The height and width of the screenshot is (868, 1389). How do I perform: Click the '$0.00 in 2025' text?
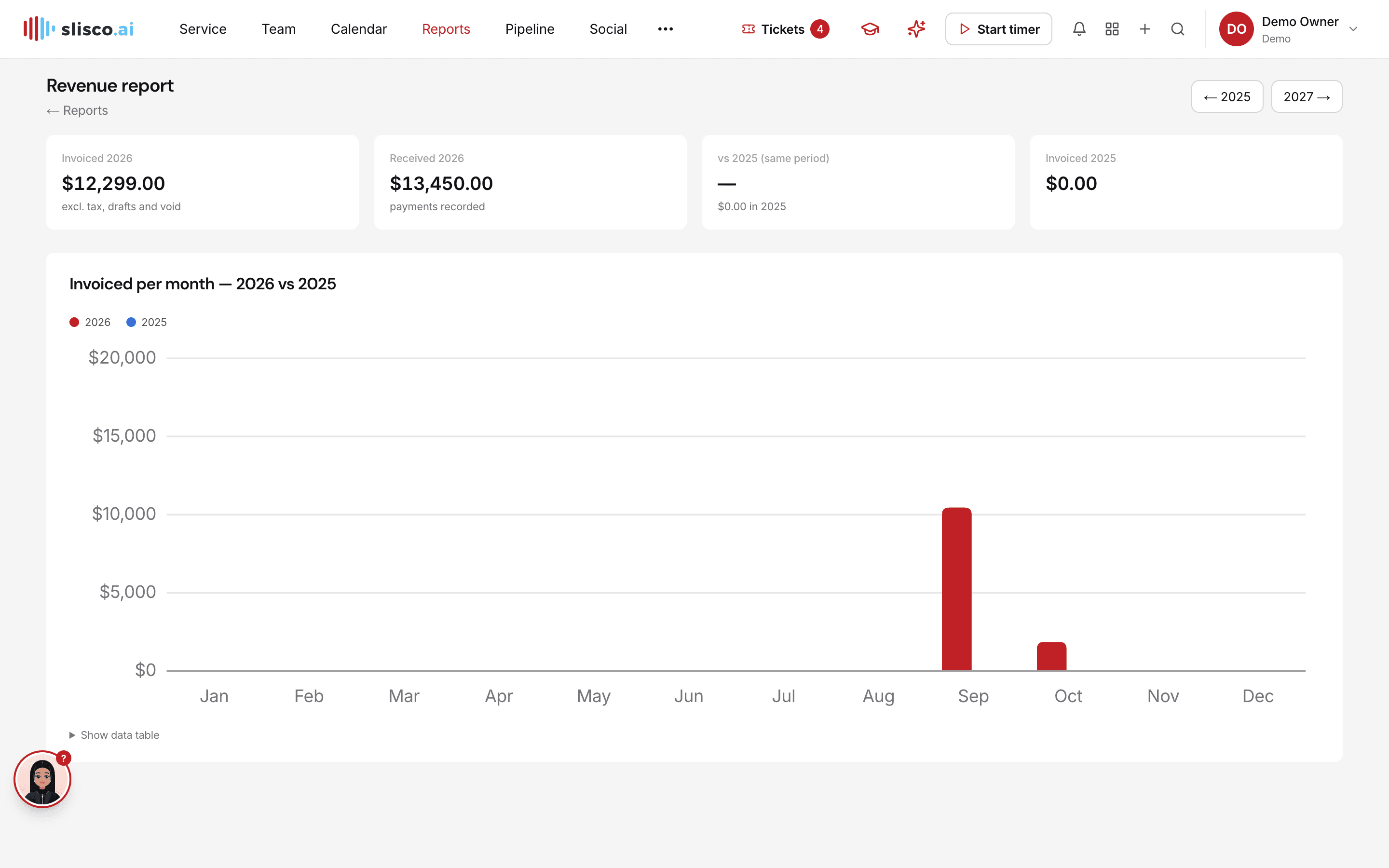[751, 207]
